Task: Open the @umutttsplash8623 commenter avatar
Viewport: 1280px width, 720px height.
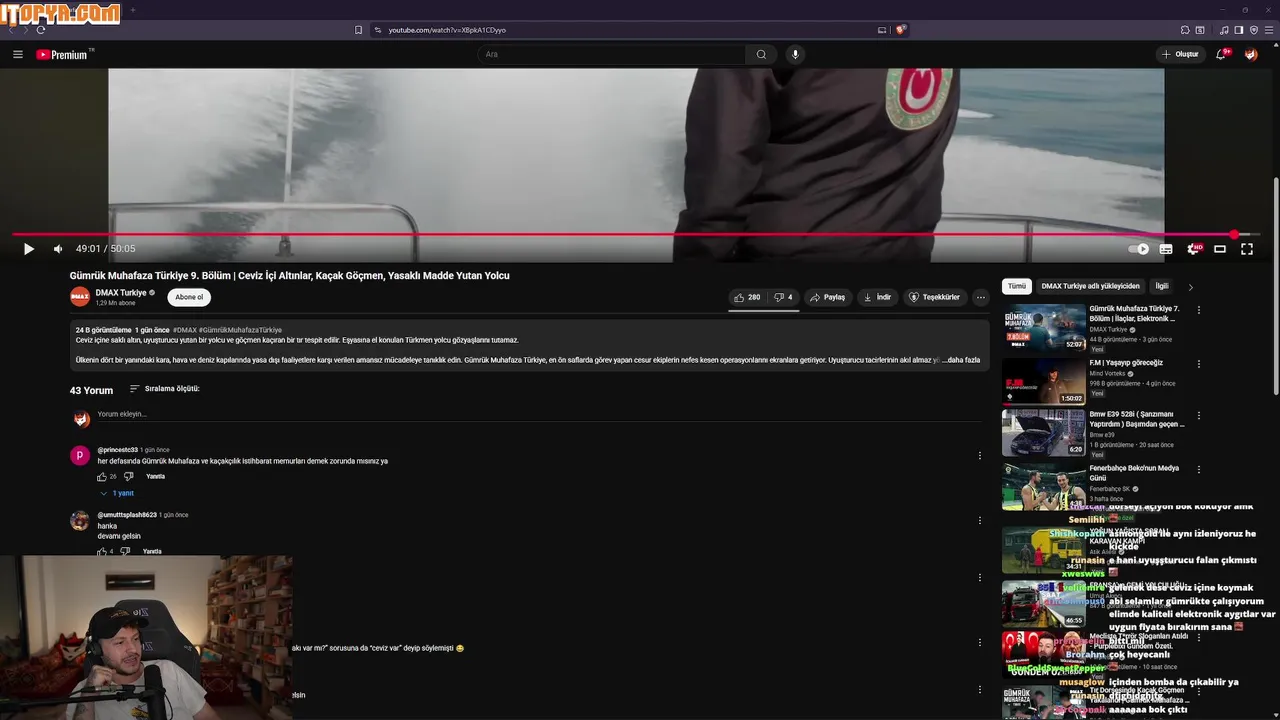Action: (80, 521)
